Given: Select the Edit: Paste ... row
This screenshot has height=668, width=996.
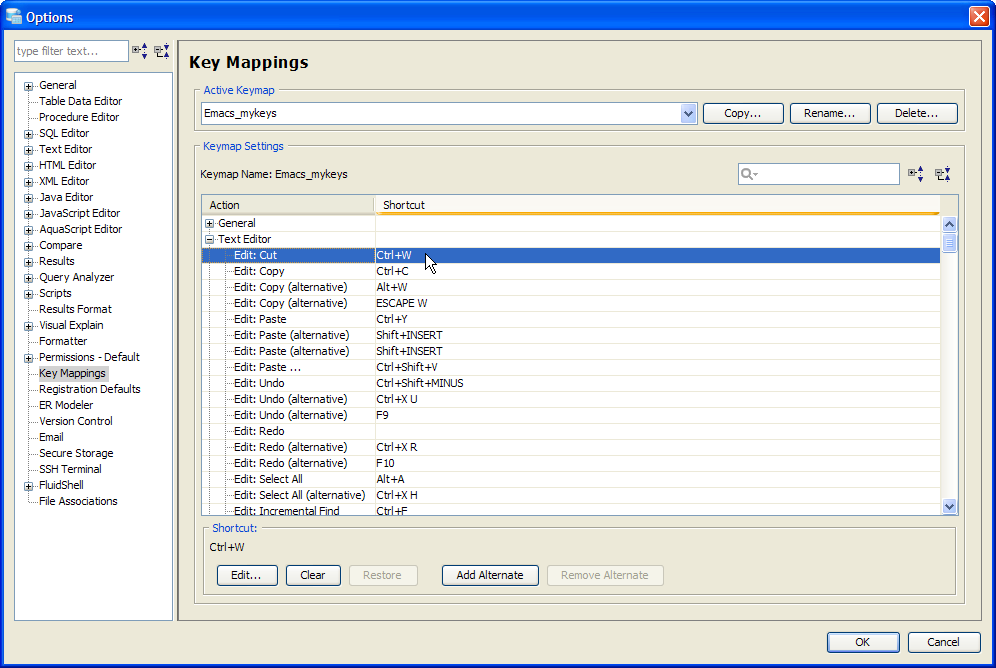Looking at the screenshot, I should [x=570, y=367].
